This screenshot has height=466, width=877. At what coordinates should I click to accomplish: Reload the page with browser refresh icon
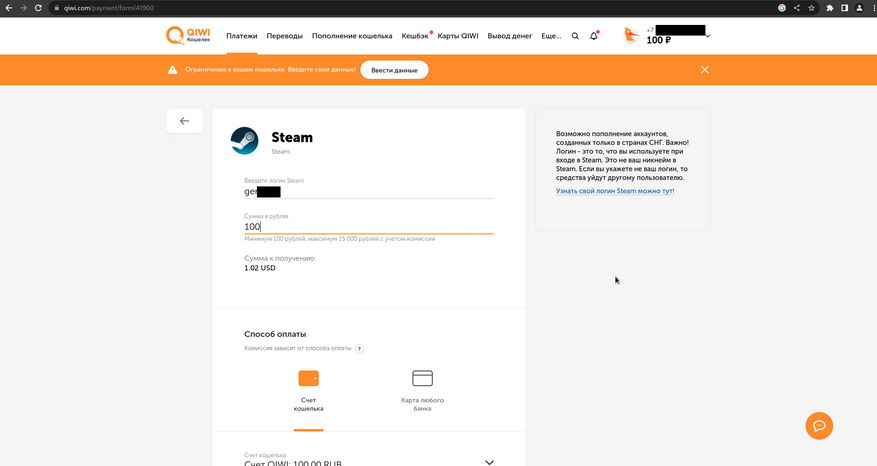38,8
